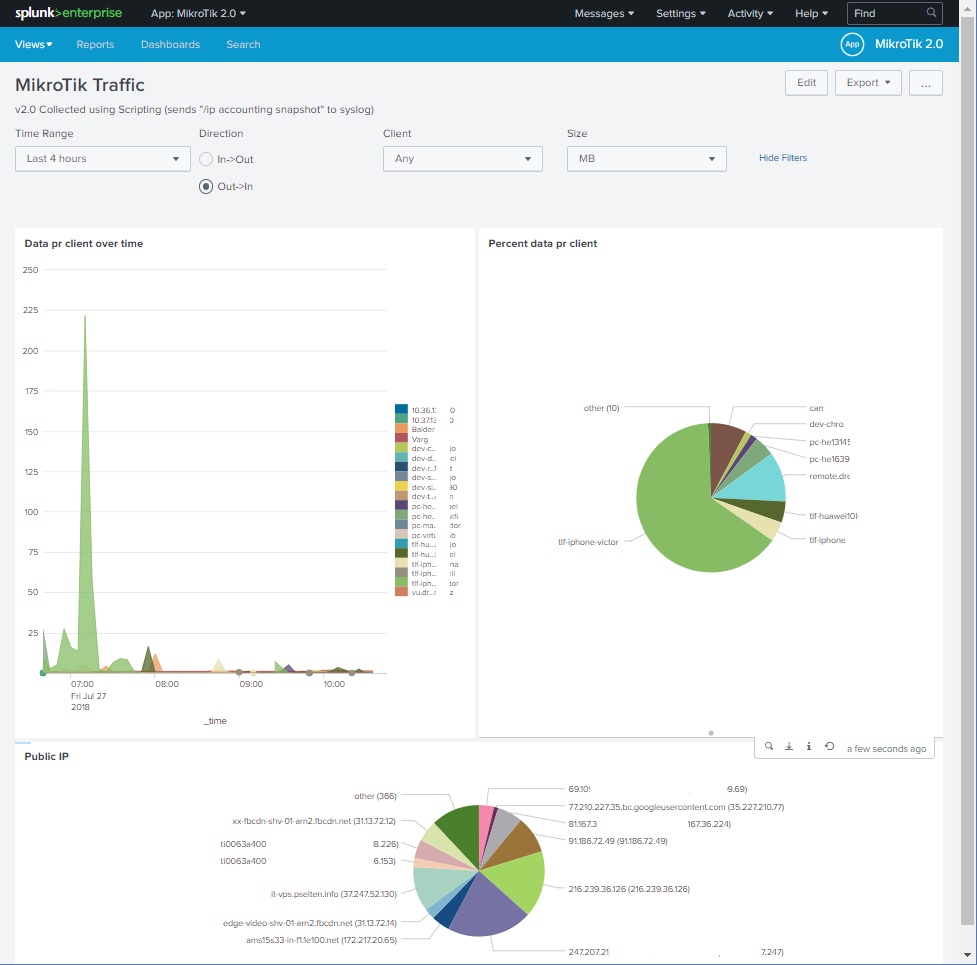Click the other (10) pie label
The width and height of the screenshot is (977, 965).
pos(601,408)
